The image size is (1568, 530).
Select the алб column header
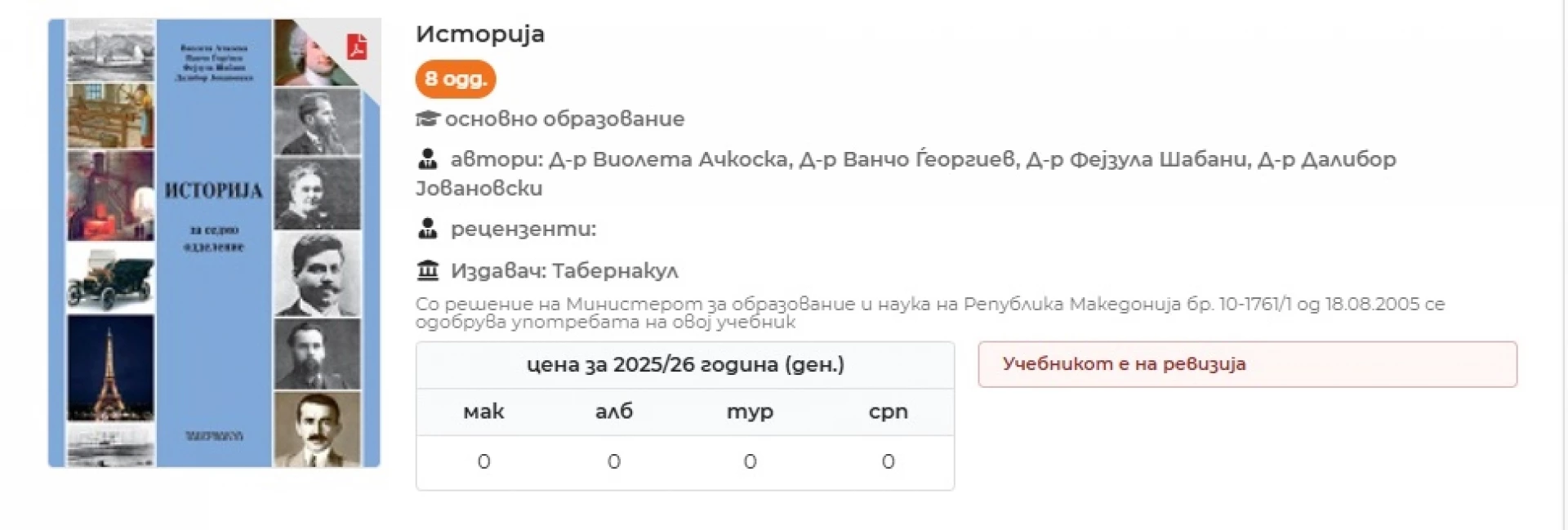(614, 412)
